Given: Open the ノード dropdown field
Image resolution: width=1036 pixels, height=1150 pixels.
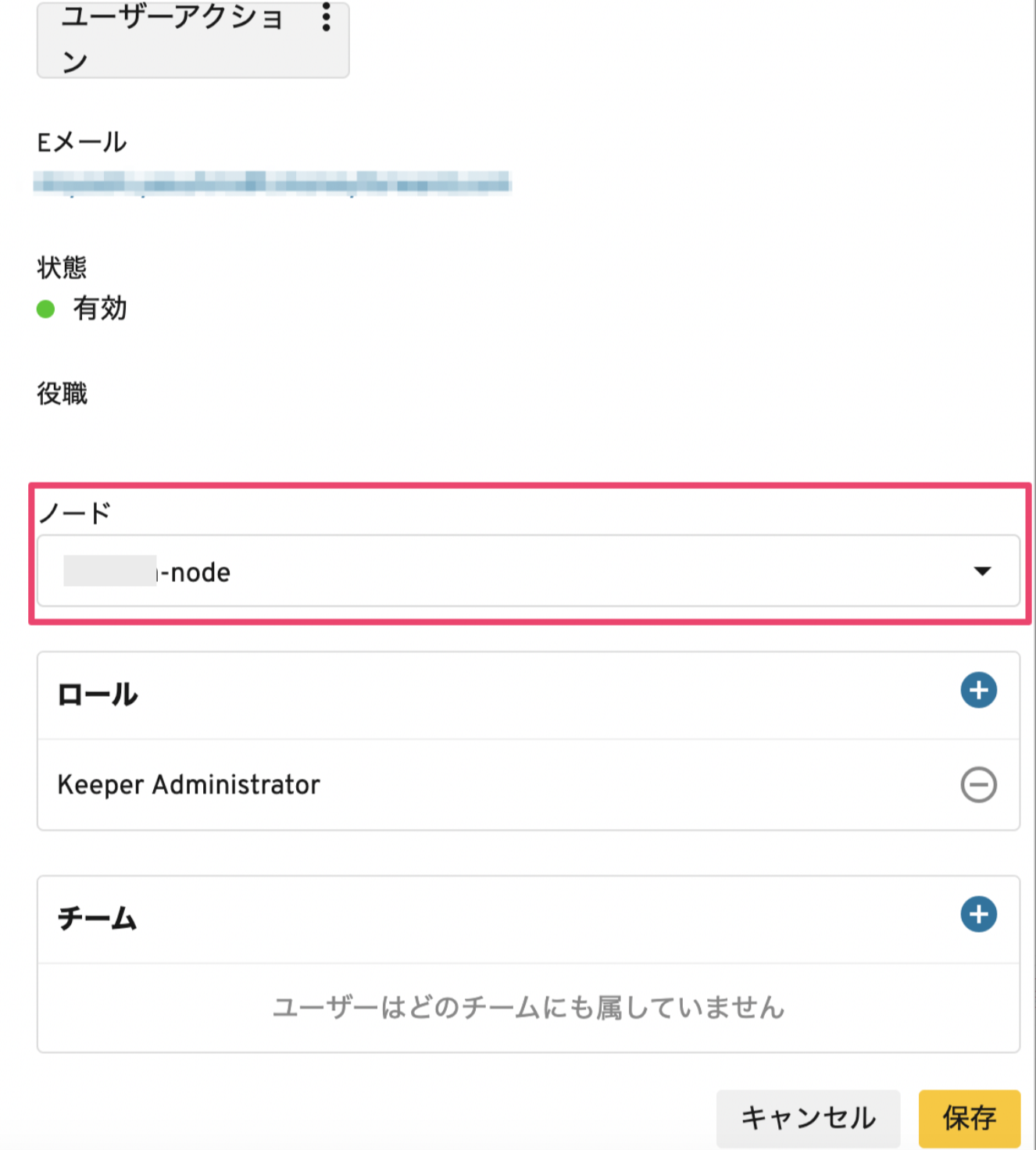Looking at the screenshot, I should point(528,571).
